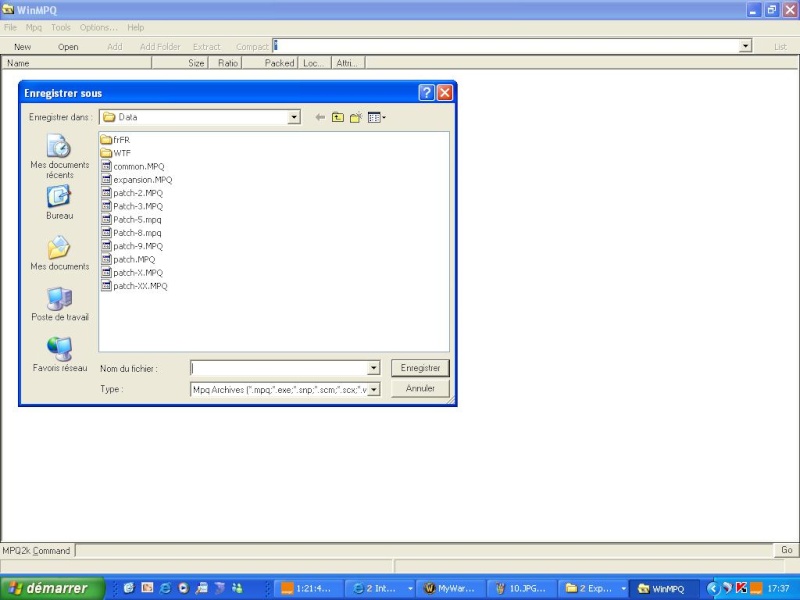Click the MPQ2k Command input field
Screen dimensions: 800x600
(x=424, y=551)
